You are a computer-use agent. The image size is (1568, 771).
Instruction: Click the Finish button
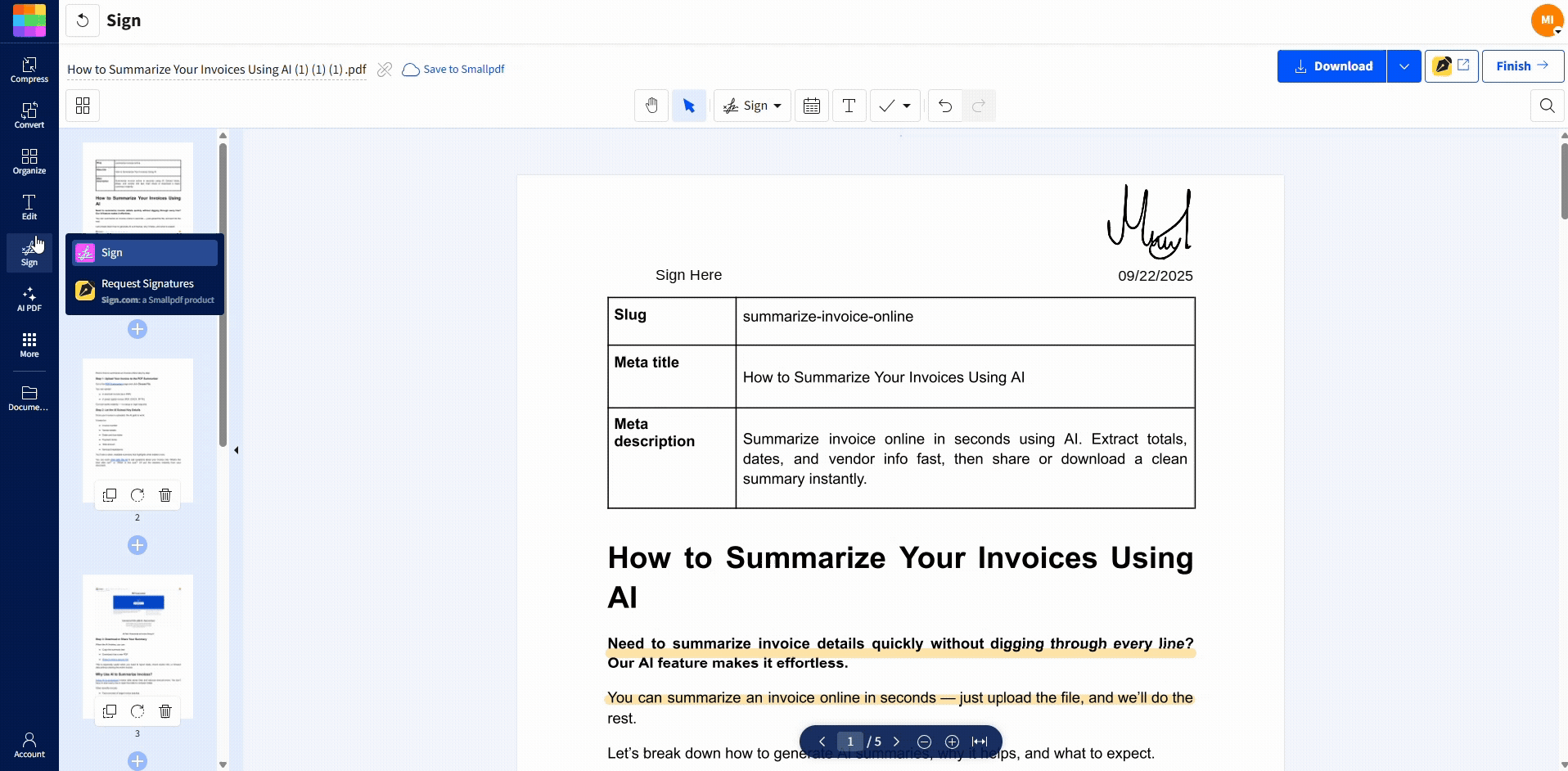[x=1521, y=65]
